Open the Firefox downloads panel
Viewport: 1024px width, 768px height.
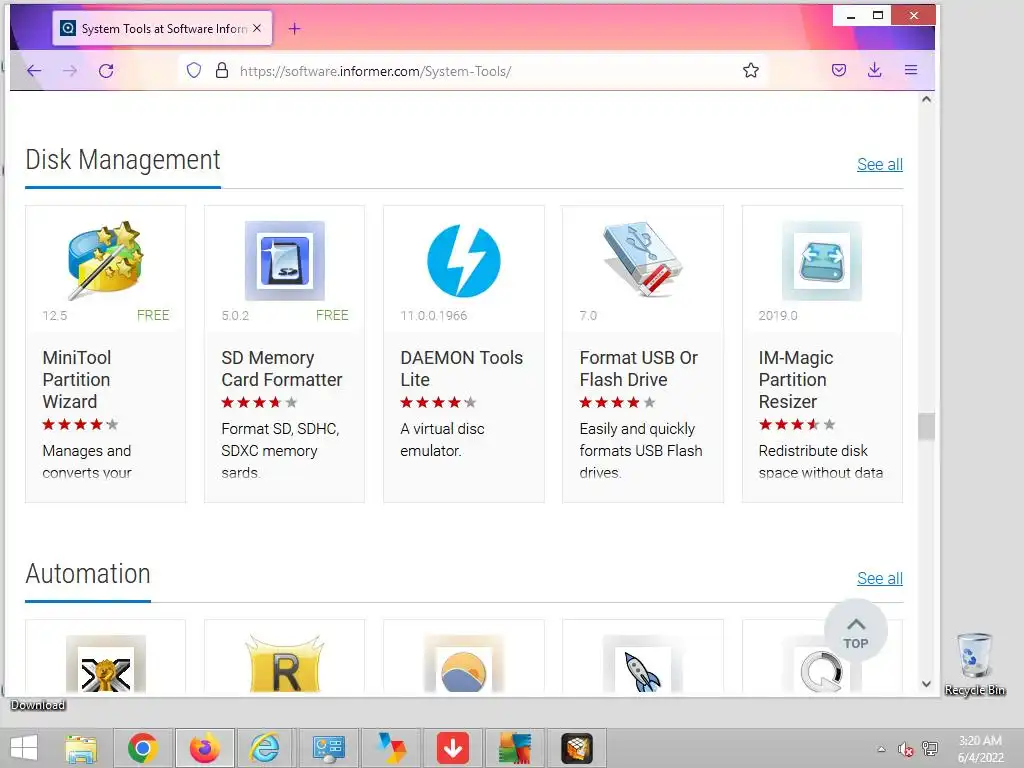point(875,71)
